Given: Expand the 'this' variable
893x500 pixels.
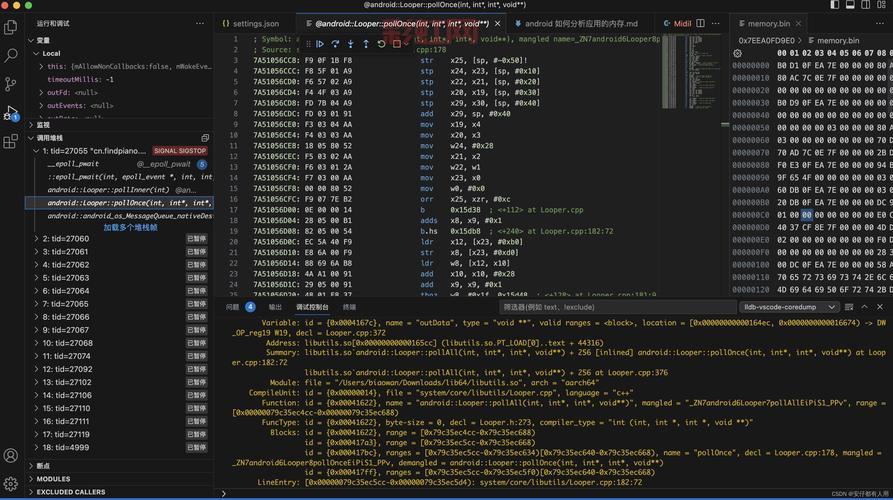Looking at the screenshot, I should coord(41,67).
